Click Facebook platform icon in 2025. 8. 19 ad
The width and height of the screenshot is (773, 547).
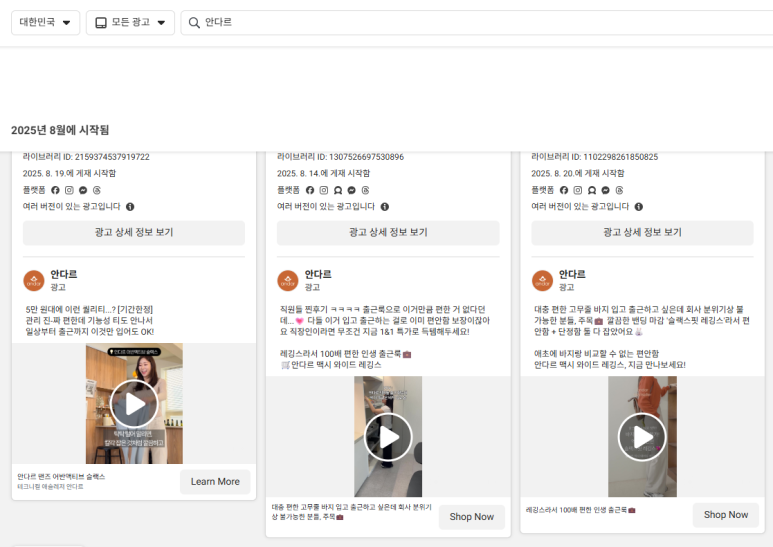[x=55, y=190]
